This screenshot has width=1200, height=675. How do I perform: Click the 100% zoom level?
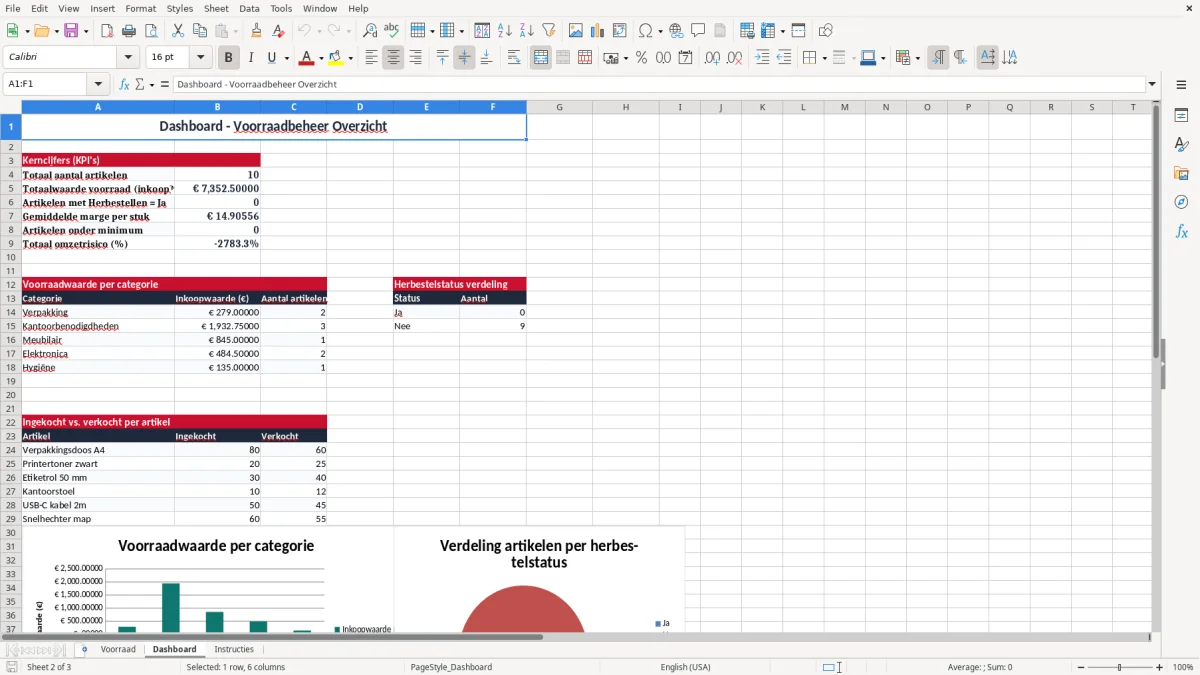point(1183,667)
